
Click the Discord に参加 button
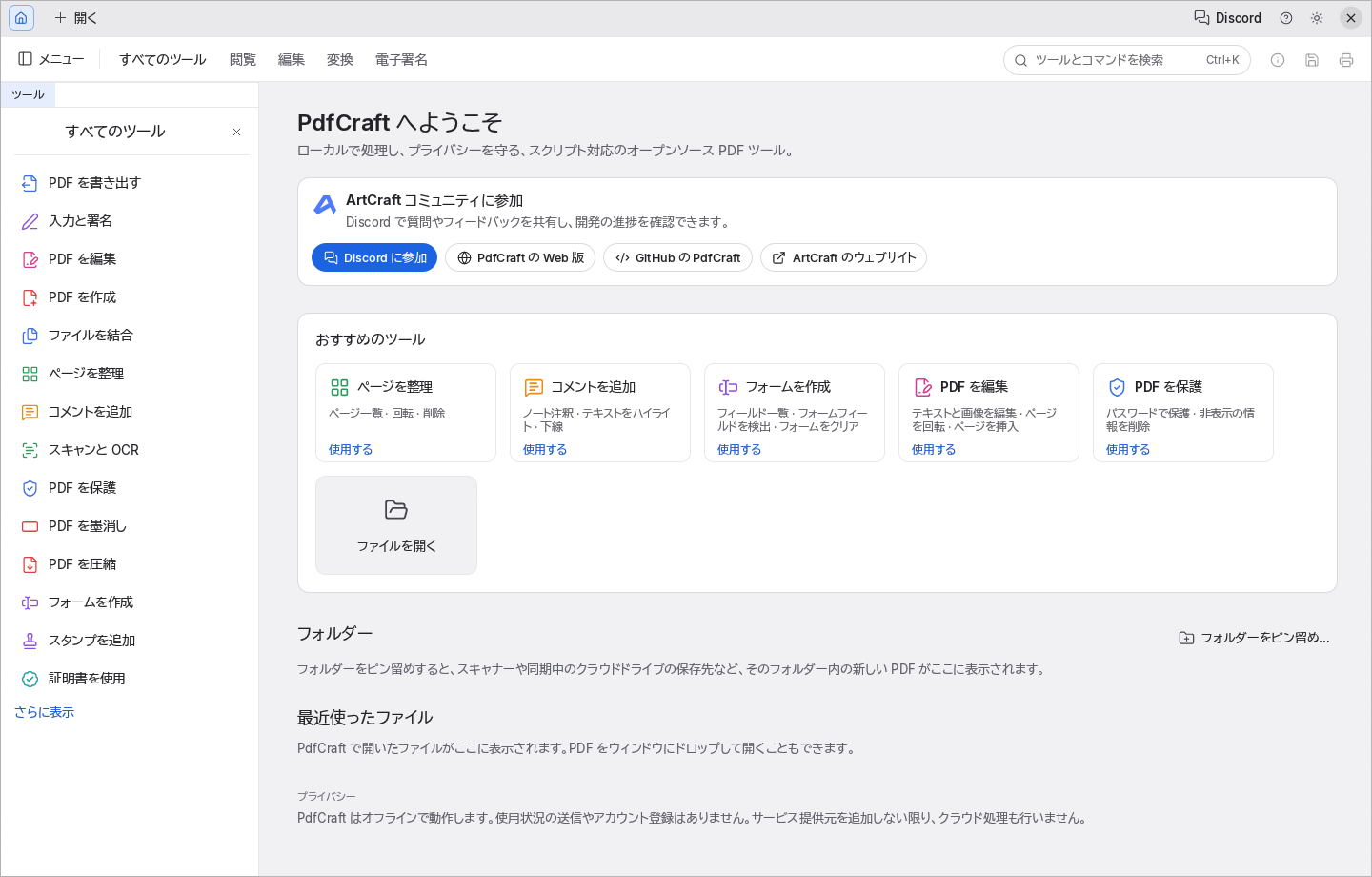click(374, 257)
